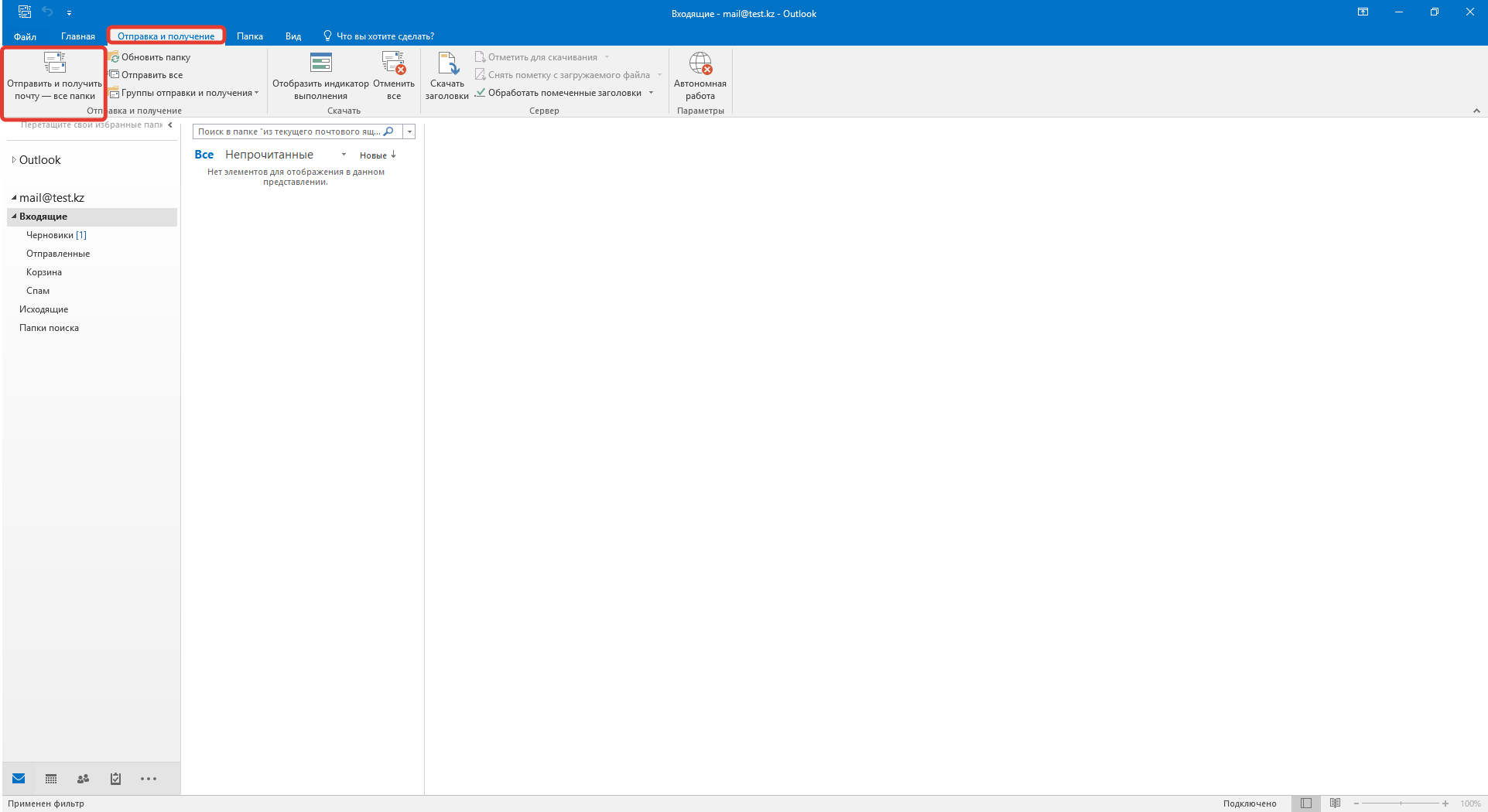Image resolution: width=1488 pixels, height=812 pixels.
Task: Select the Входящие folder
Action: click(x=92, y=217)
